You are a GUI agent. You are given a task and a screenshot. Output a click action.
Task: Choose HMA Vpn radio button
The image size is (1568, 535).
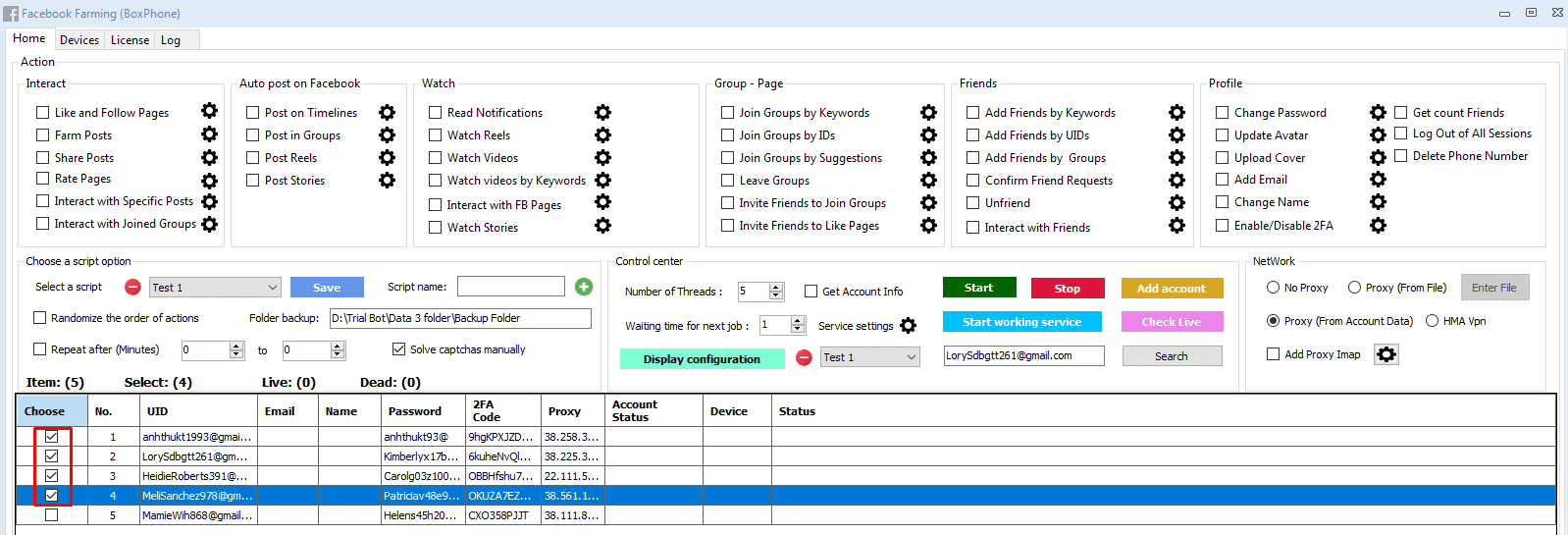(x=1432, y=321)
